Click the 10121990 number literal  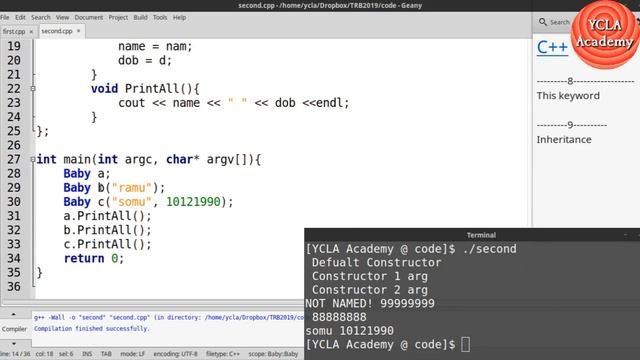[x=193, y=202]
